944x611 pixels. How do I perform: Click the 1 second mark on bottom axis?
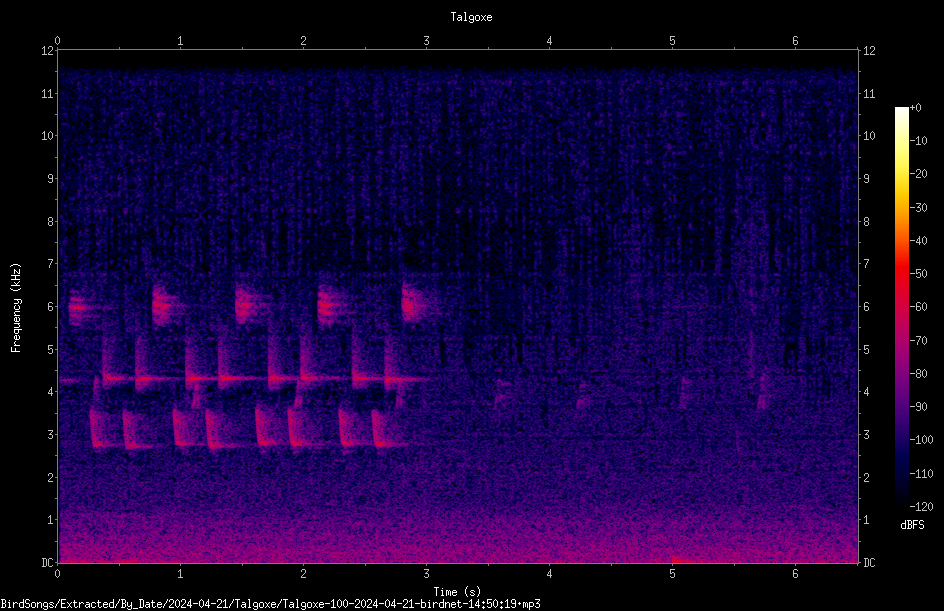[x=180, y=574]
